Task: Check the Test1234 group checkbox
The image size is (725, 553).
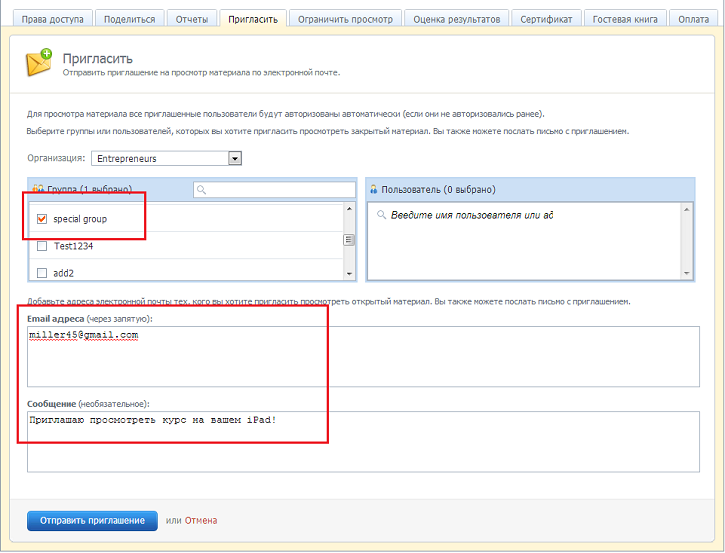Action: coord(42,246)
